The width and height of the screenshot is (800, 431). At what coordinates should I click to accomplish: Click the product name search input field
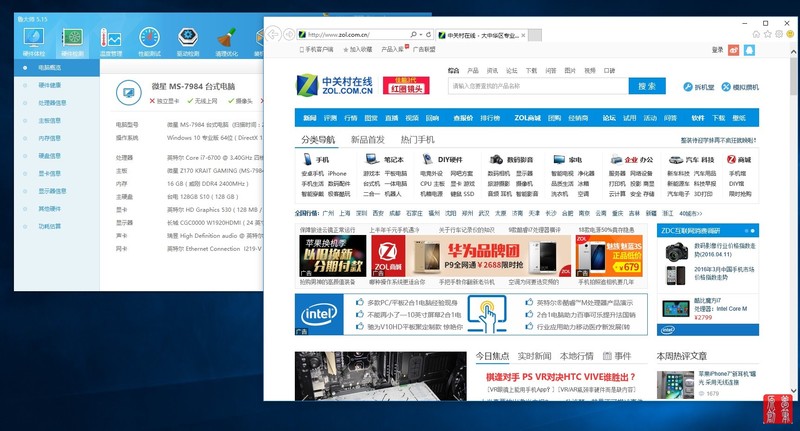pos(538,86)
